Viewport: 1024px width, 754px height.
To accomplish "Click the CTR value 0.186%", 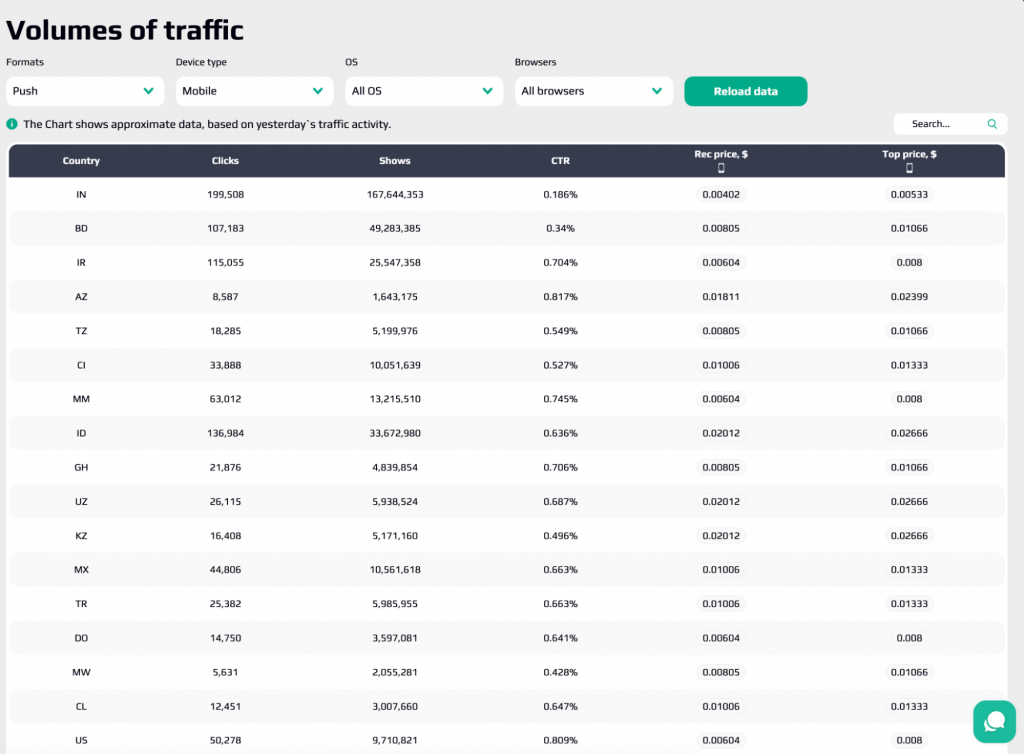I will pyautogui.click(x=560, y=195).
